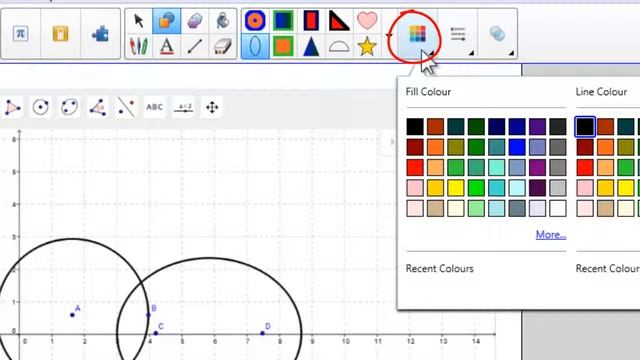Open the add-ons puzzle piece icon
640x360 pixels.
(100, 34)
